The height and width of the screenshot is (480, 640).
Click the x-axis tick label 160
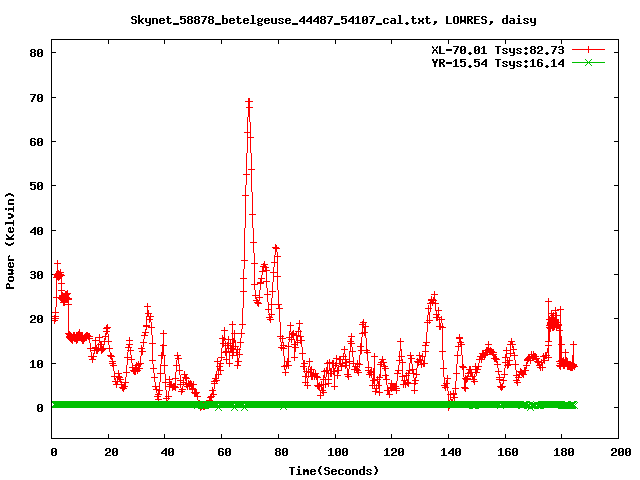[507, 452]
